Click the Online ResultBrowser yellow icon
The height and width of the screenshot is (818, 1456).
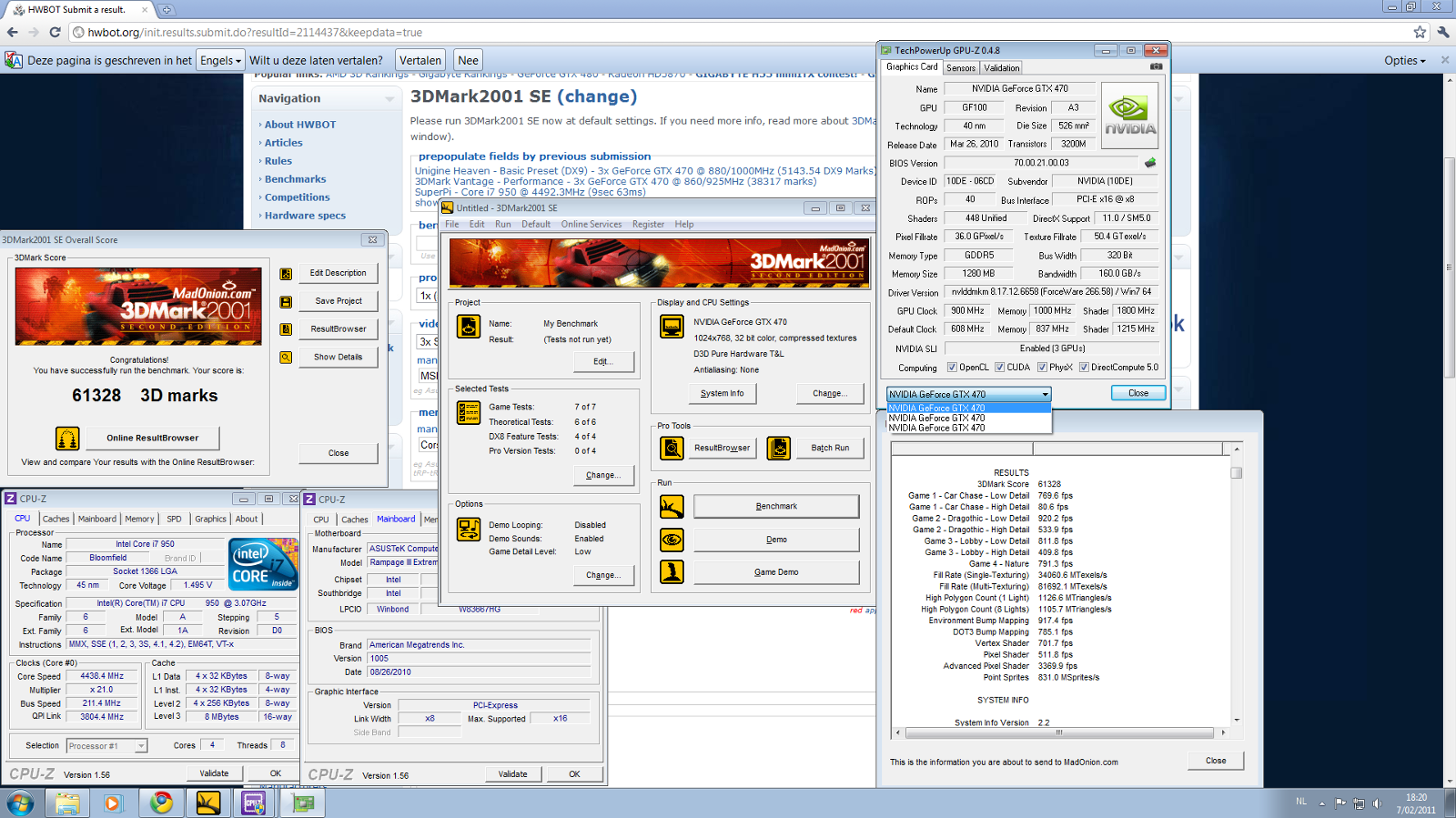(67, 439)
